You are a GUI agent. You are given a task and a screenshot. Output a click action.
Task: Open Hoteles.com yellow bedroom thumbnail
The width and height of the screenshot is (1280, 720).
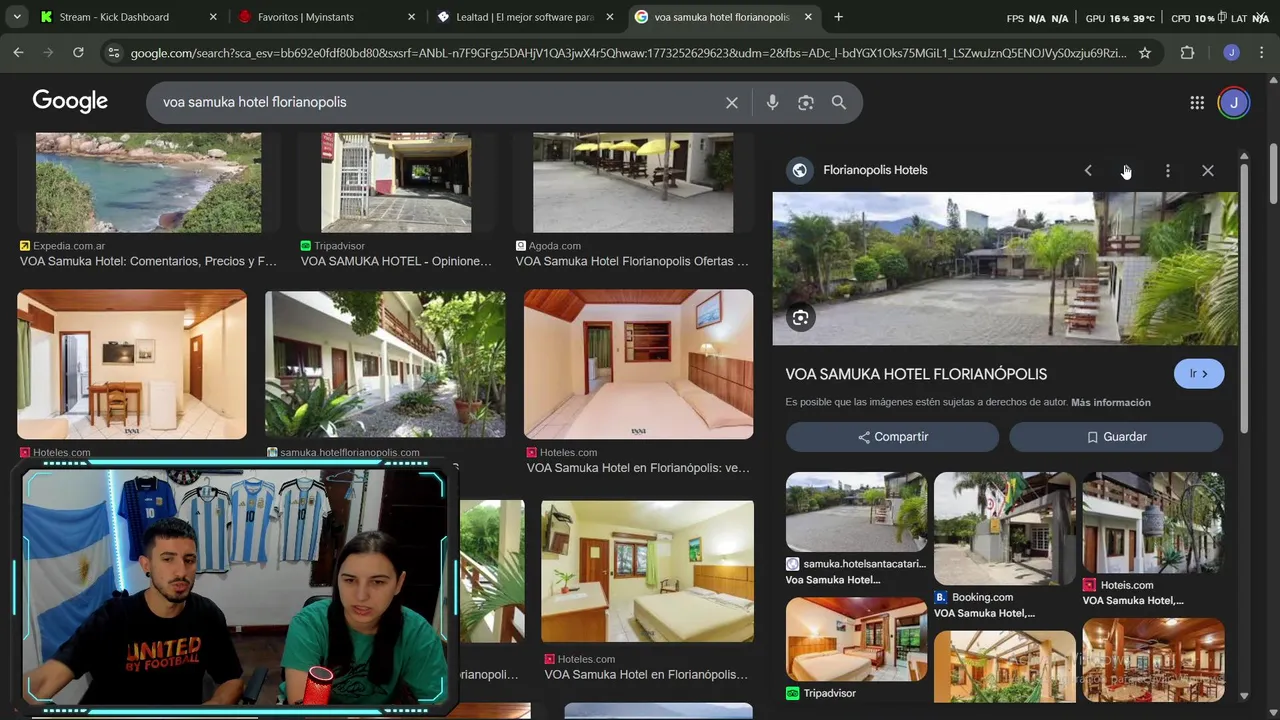click(x=647, y=571)
